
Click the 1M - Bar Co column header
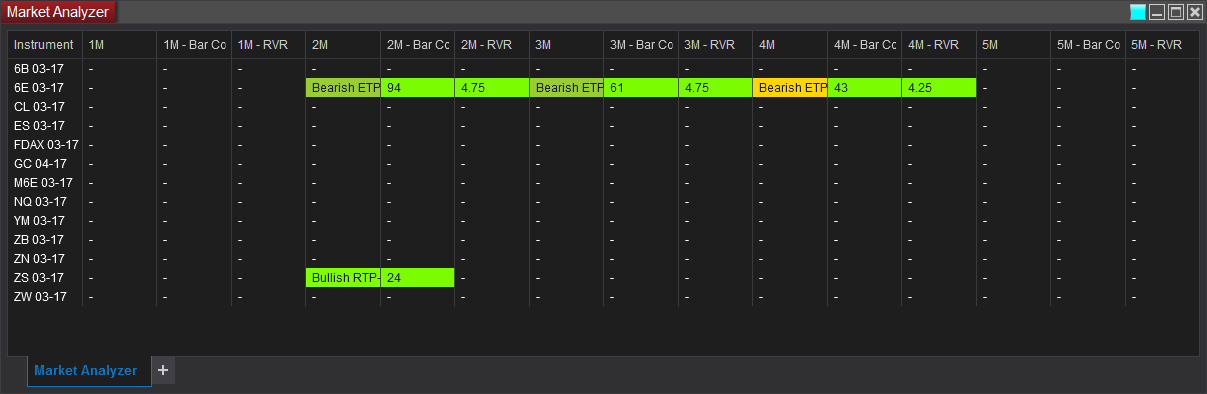pos(194,45)
